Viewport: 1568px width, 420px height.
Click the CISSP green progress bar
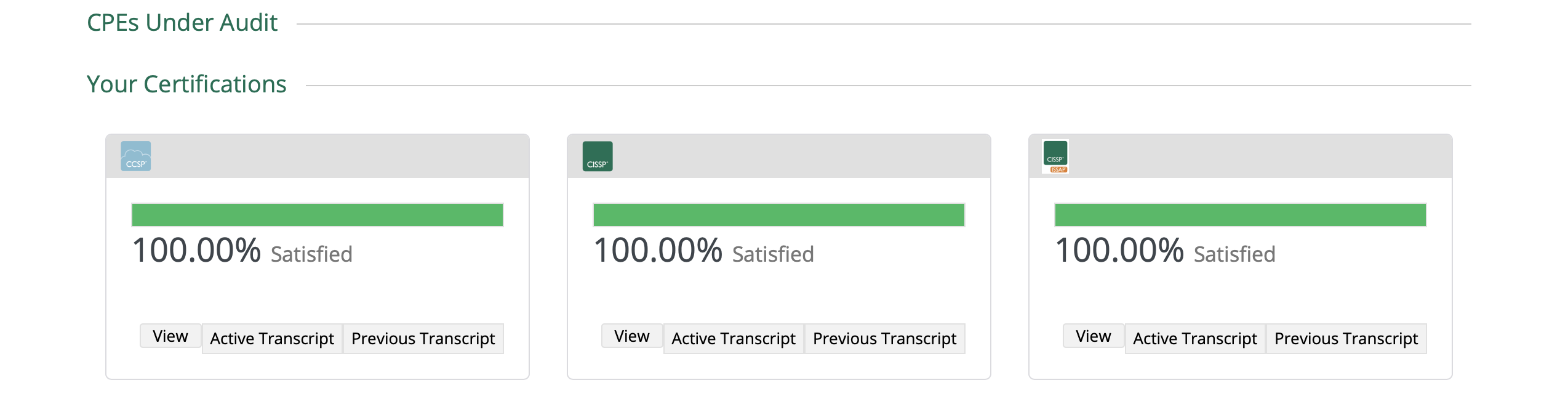[779, 215]
